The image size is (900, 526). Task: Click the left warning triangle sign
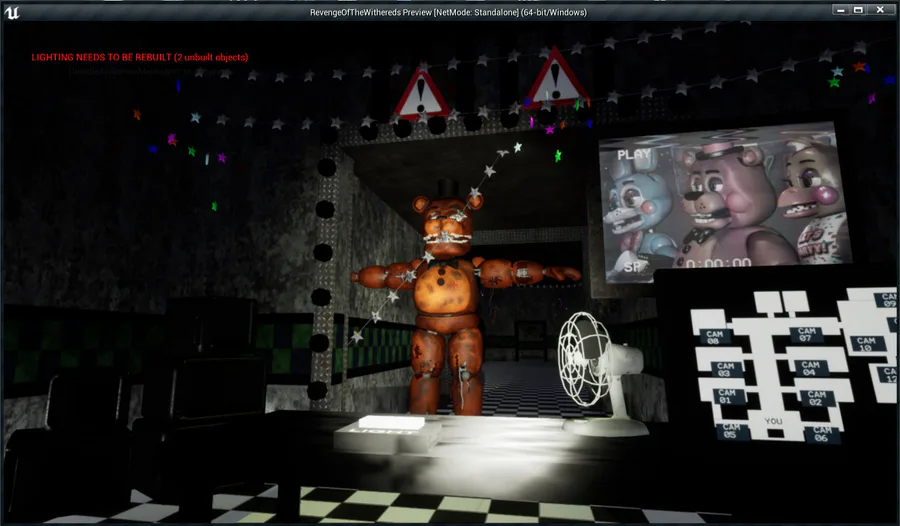pyautogui.click(x=421, y=92)
